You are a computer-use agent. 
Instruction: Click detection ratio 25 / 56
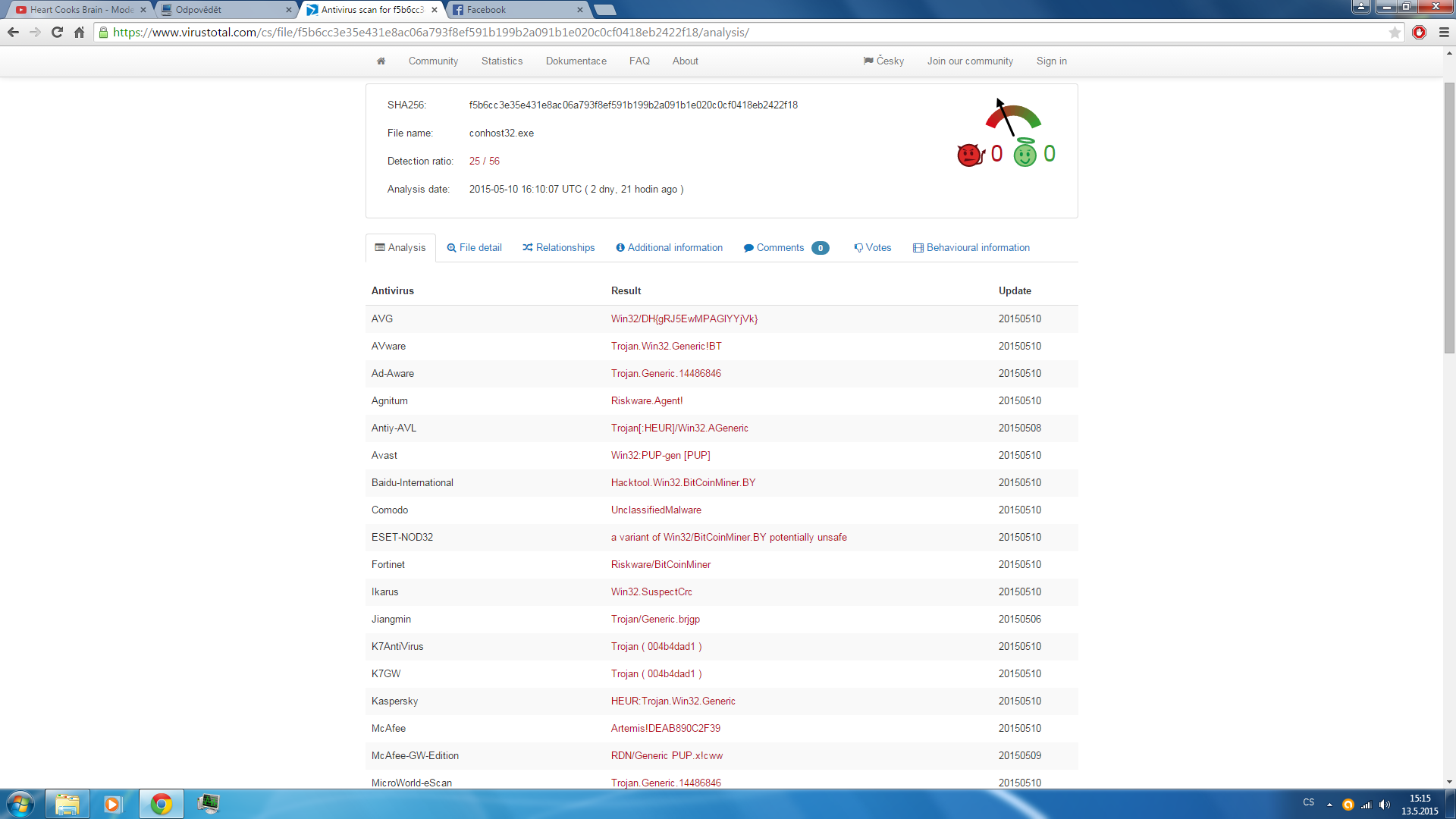coord(484,162)
